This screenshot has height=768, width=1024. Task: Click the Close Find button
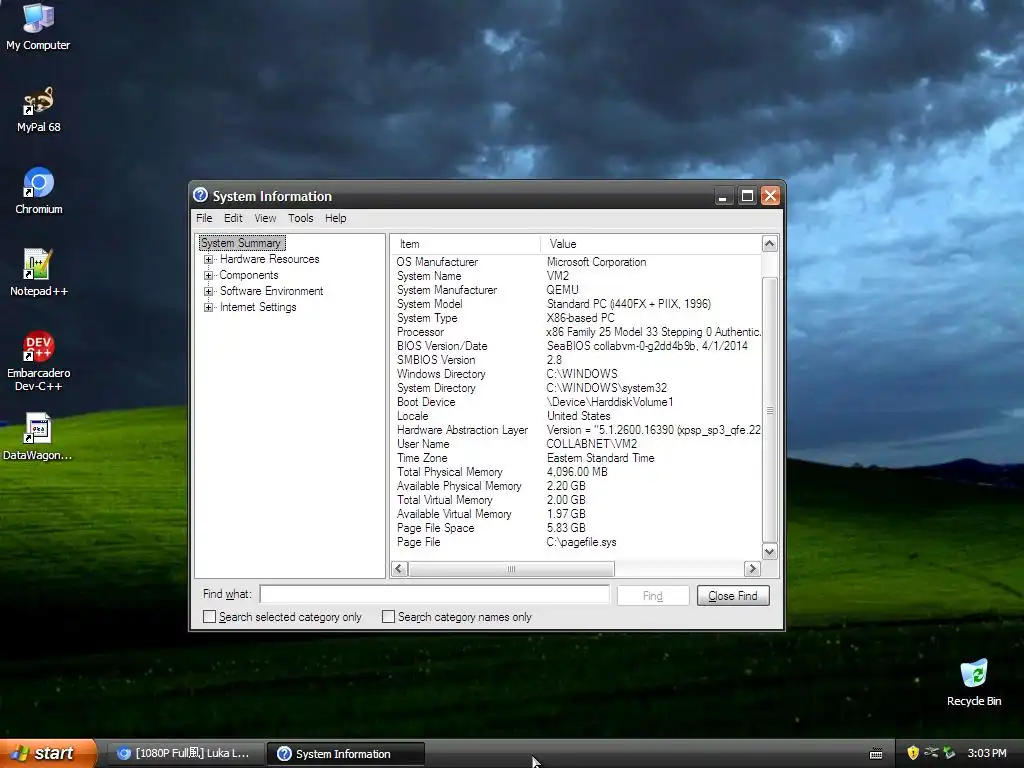(733, 596)
